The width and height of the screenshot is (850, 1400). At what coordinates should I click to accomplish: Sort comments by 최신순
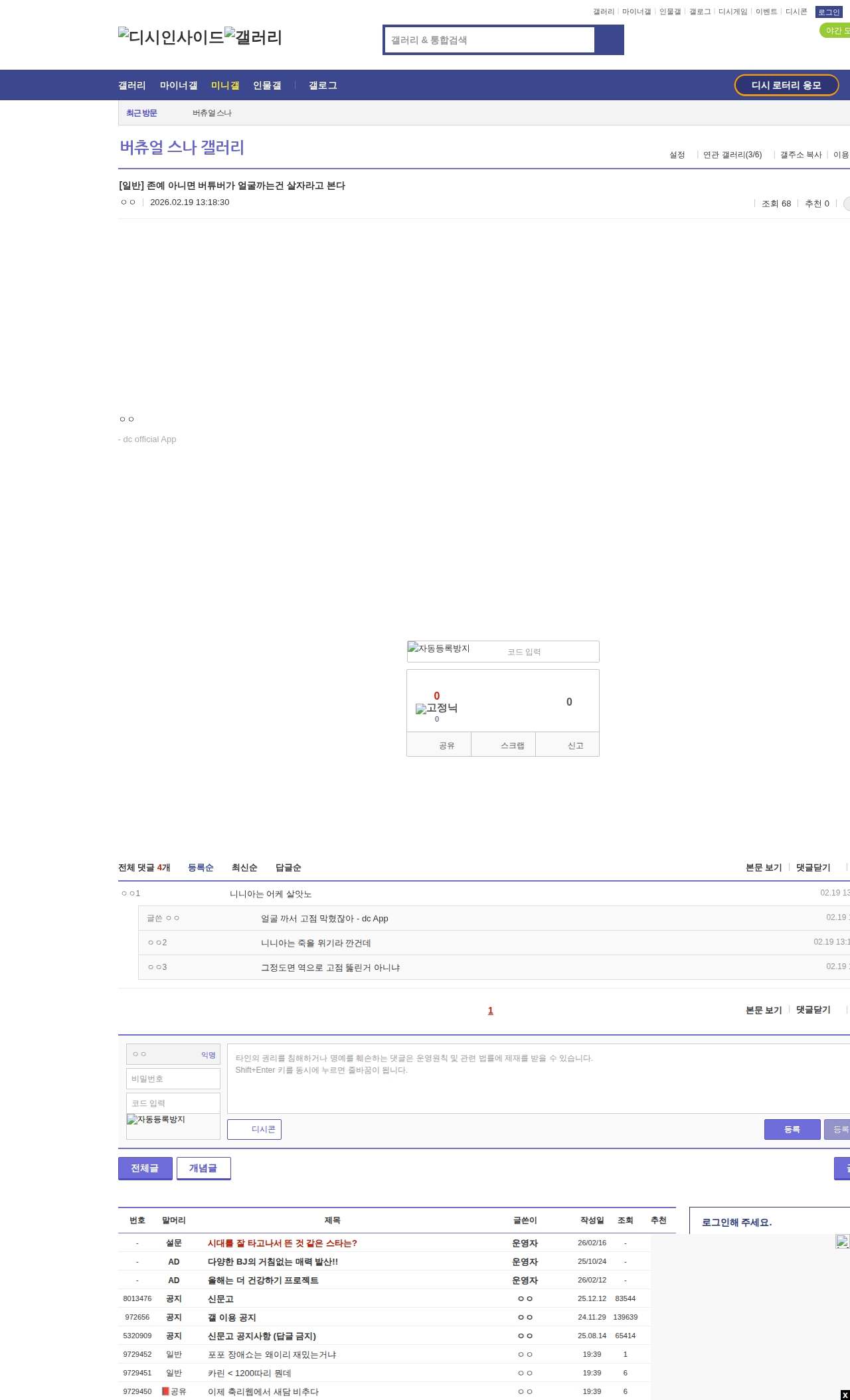[244, 868]
